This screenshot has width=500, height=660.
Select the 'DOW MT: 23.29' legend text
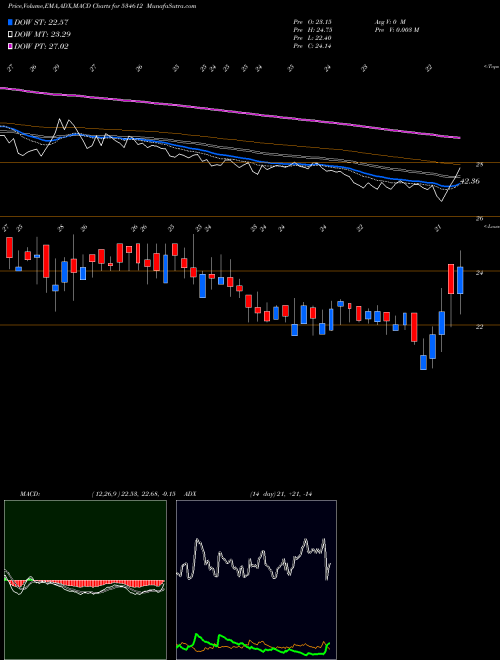click(42, 35)
